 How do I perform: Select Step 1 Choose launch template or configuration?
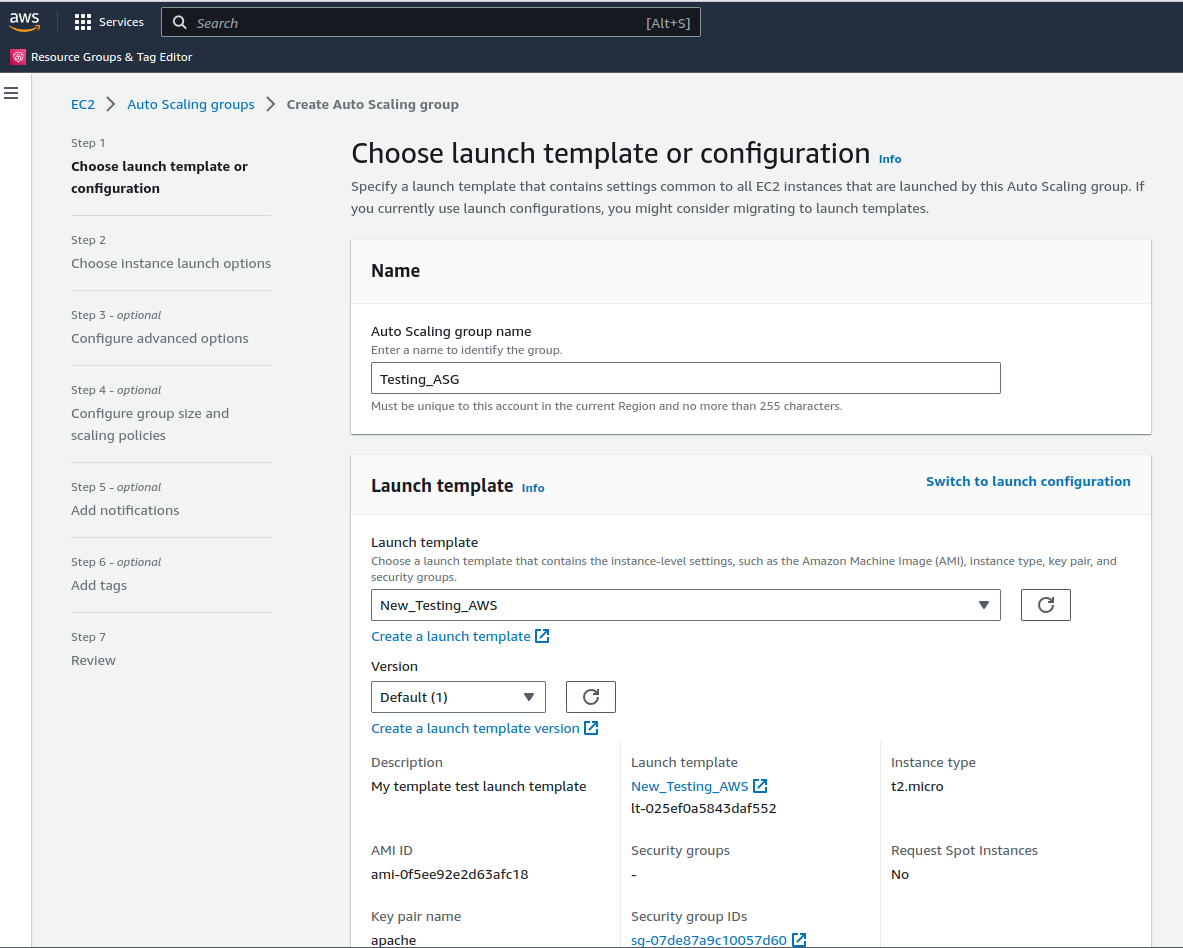tap(159, 177)
